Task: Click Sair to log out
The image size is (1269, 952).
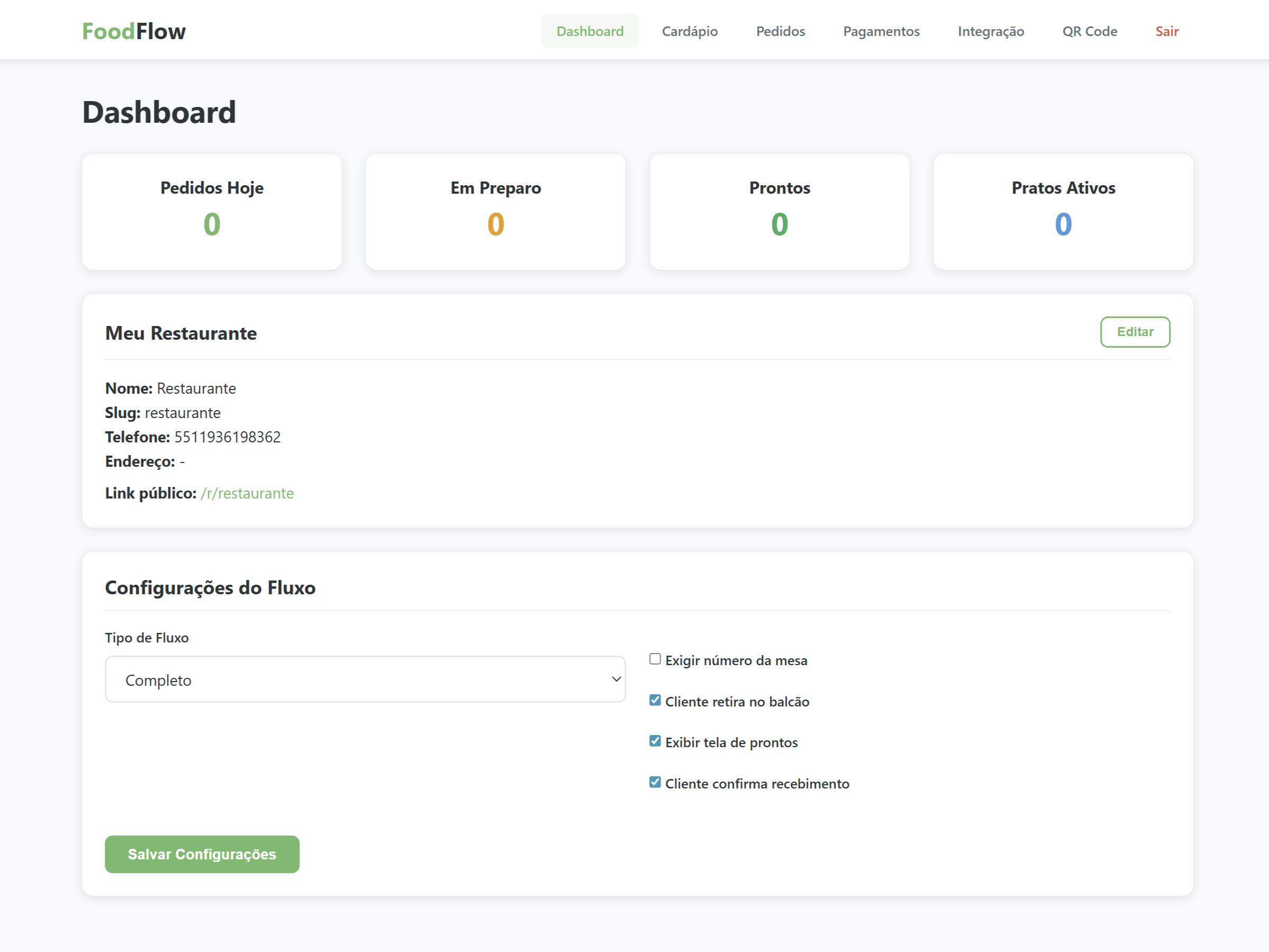Action: pos(1166,32)
